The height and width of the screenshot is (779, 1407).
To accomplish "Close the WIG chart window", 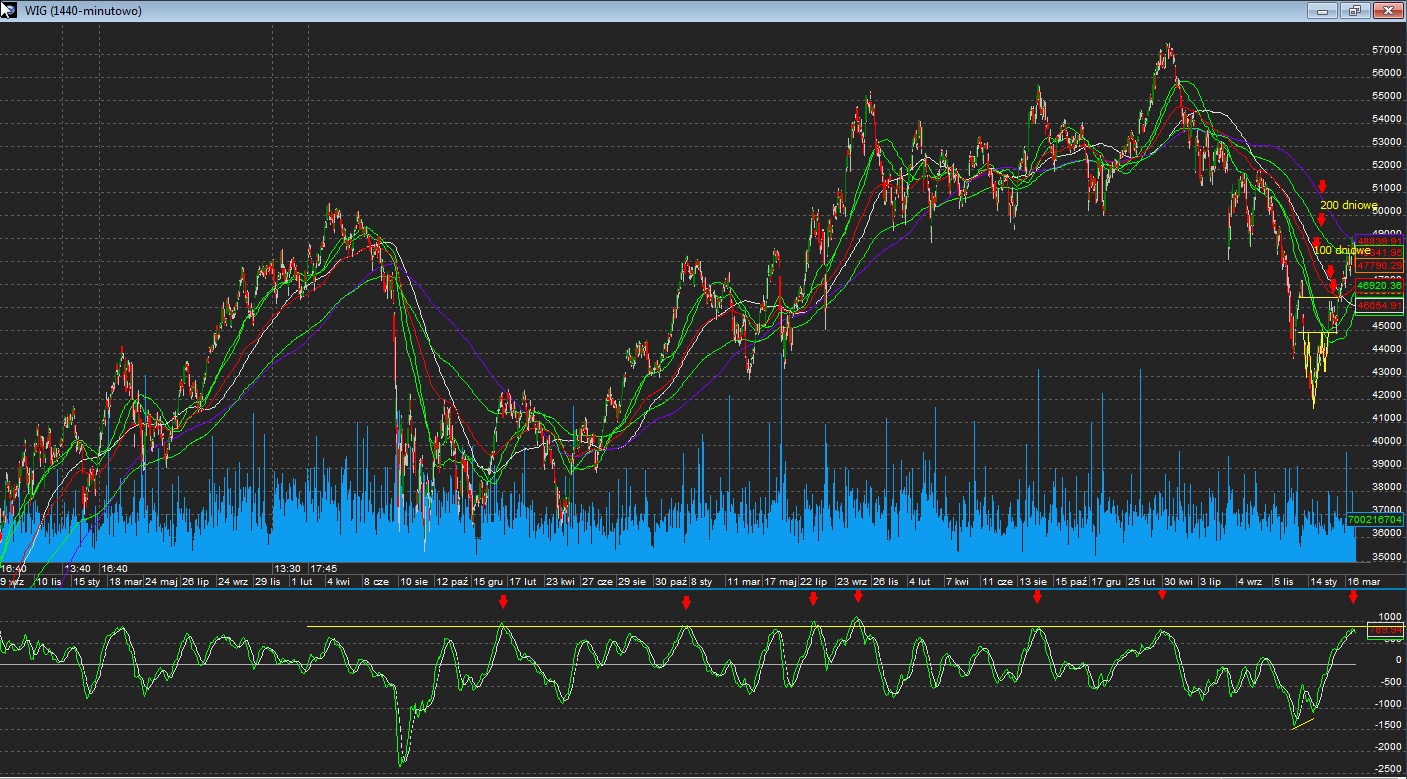I will (1387, 11).
